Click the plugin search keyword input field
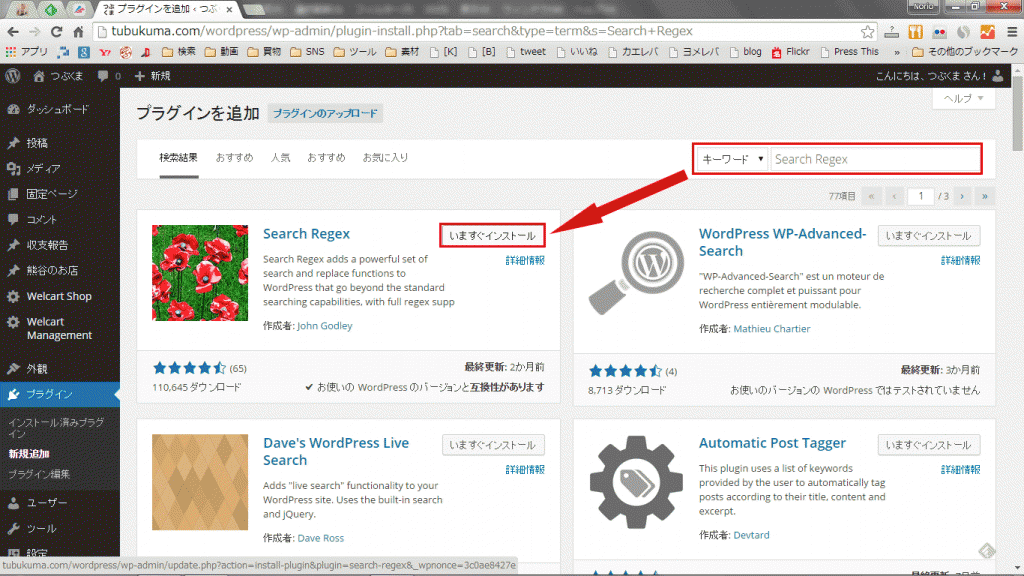Screen dimensions: 1024x576 point(875,159)
